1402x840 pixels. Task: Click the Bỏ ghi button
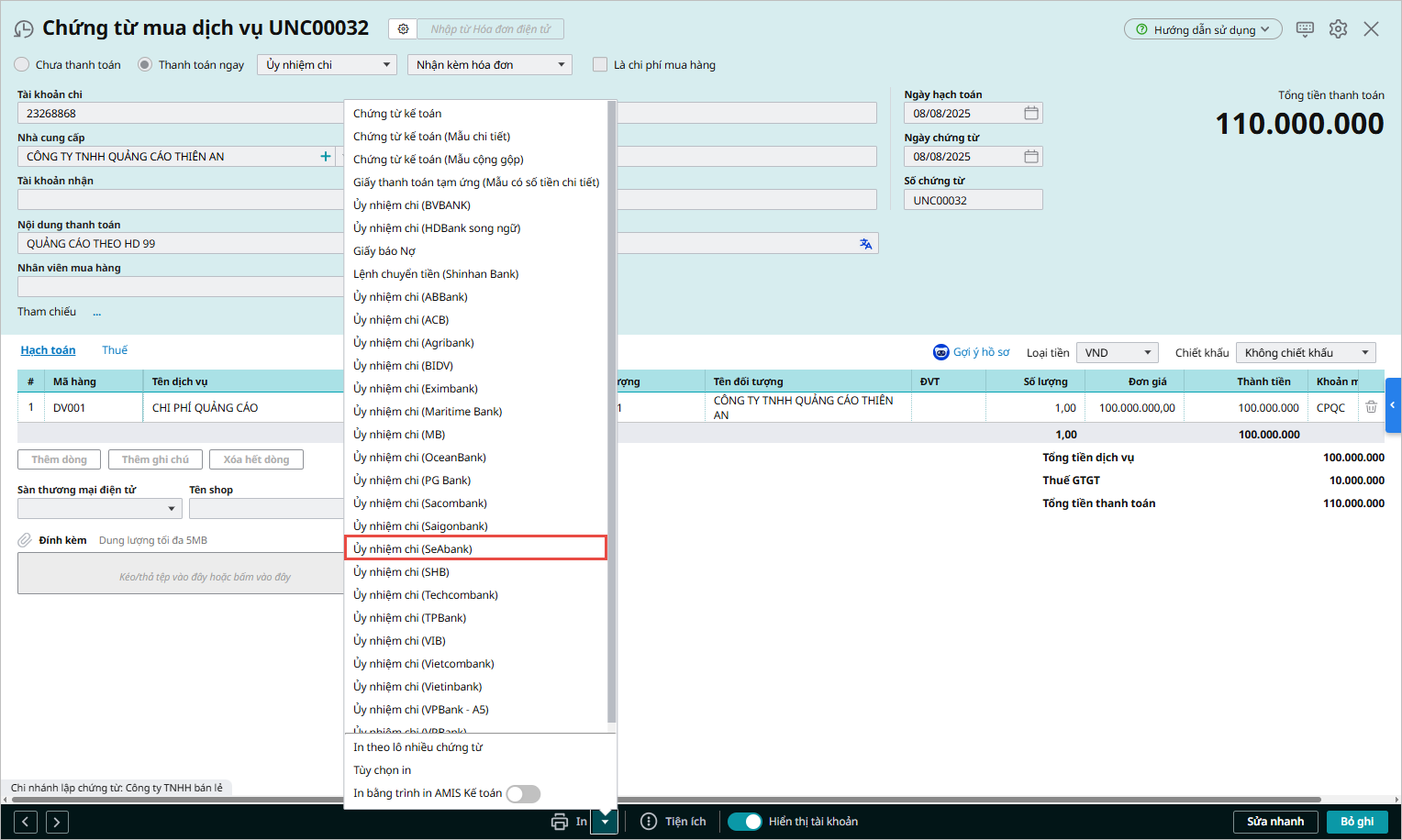pyautogui.click(x=1356, y=822)
